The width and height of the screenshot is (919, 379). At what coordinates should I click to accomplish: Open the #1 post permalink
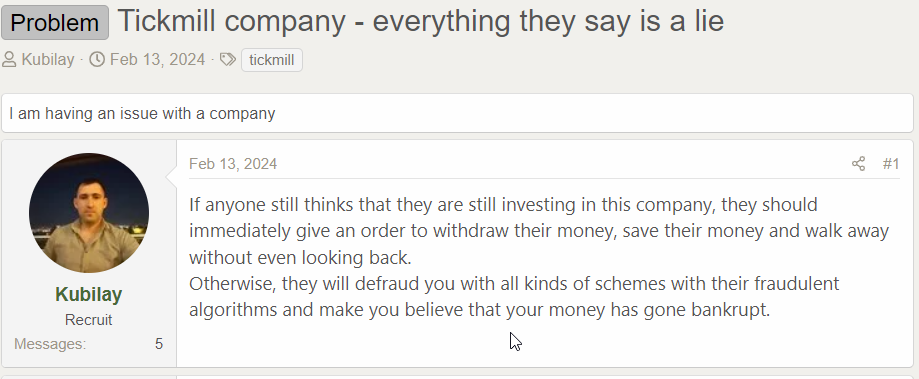coord(891,164)
